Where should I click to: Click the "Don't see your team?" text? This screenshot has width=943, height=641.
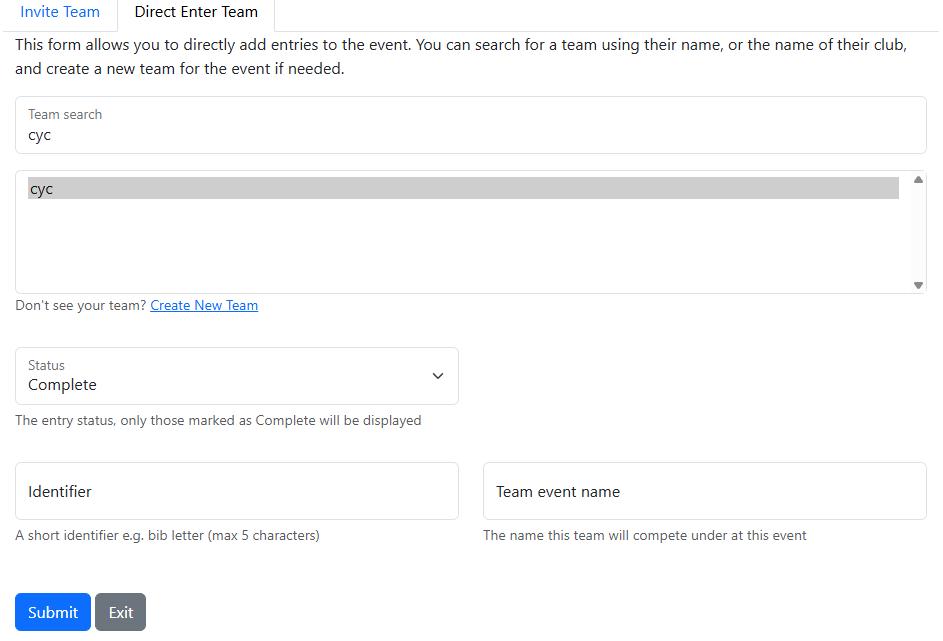click(x=81, y=306)
